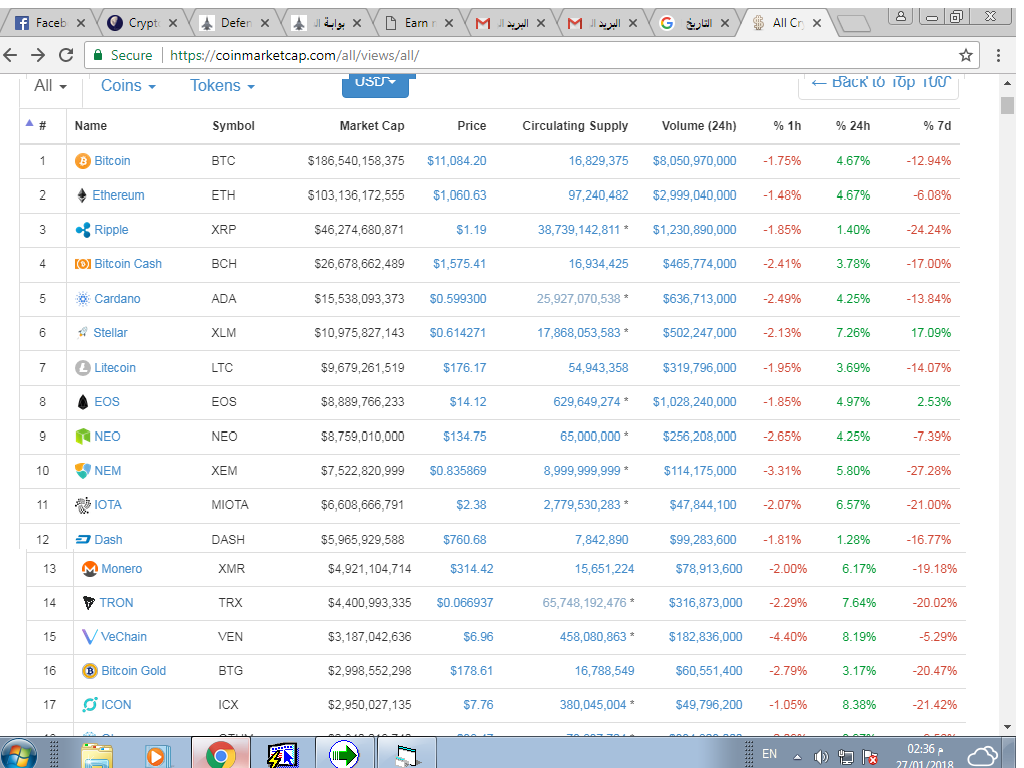Click the VeChain logo icon
The image size is (1024, 768).
pos(89,637)
